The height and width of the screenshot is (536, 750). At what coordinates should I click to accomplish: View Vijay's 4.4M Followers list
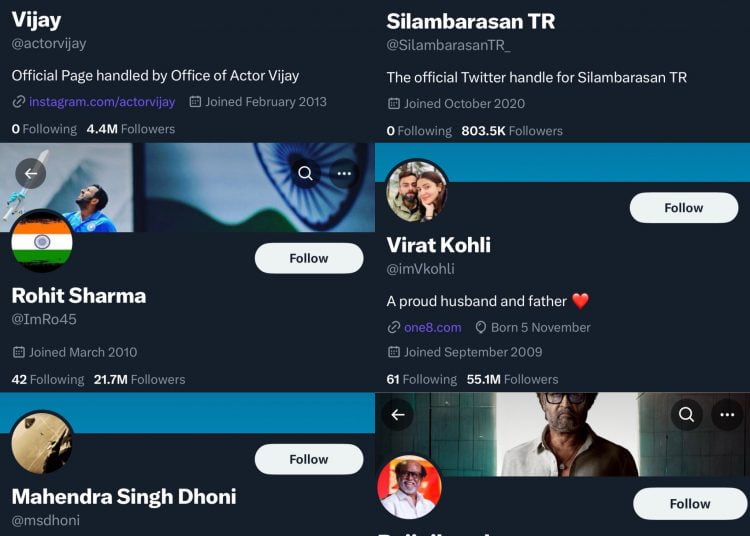130,129
